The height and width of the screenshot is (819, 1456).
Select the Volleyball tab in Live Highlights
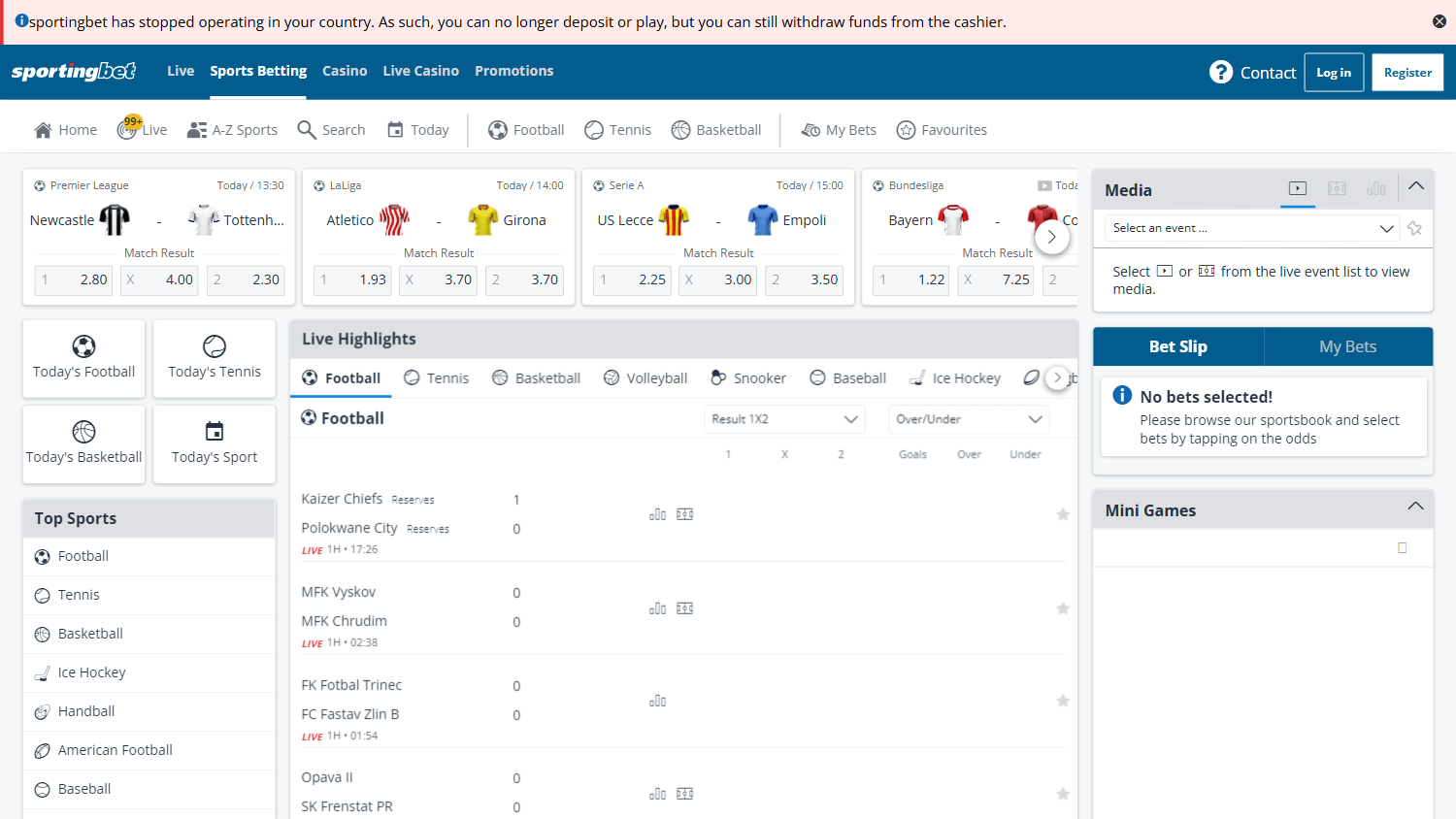(x=645, y=378)
